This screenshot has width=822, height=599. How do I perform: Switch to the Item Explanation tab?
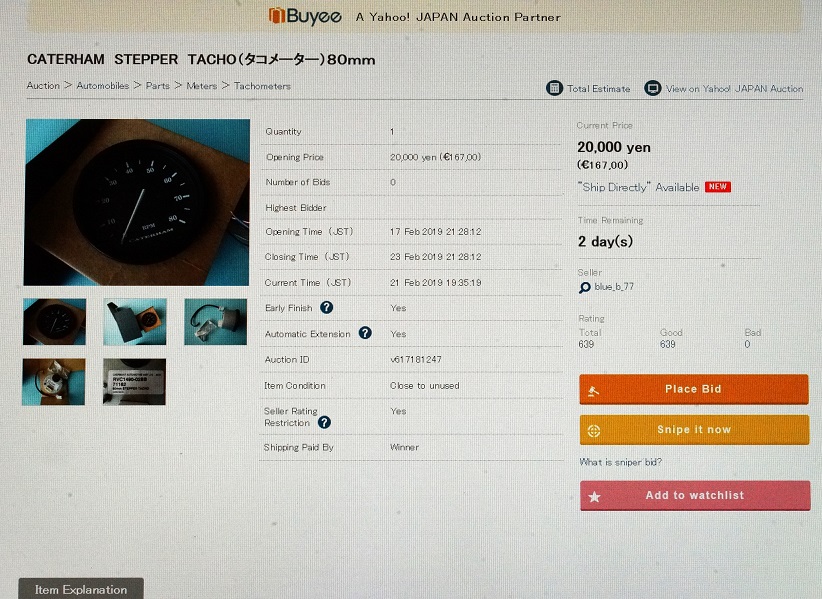(81, 589)
